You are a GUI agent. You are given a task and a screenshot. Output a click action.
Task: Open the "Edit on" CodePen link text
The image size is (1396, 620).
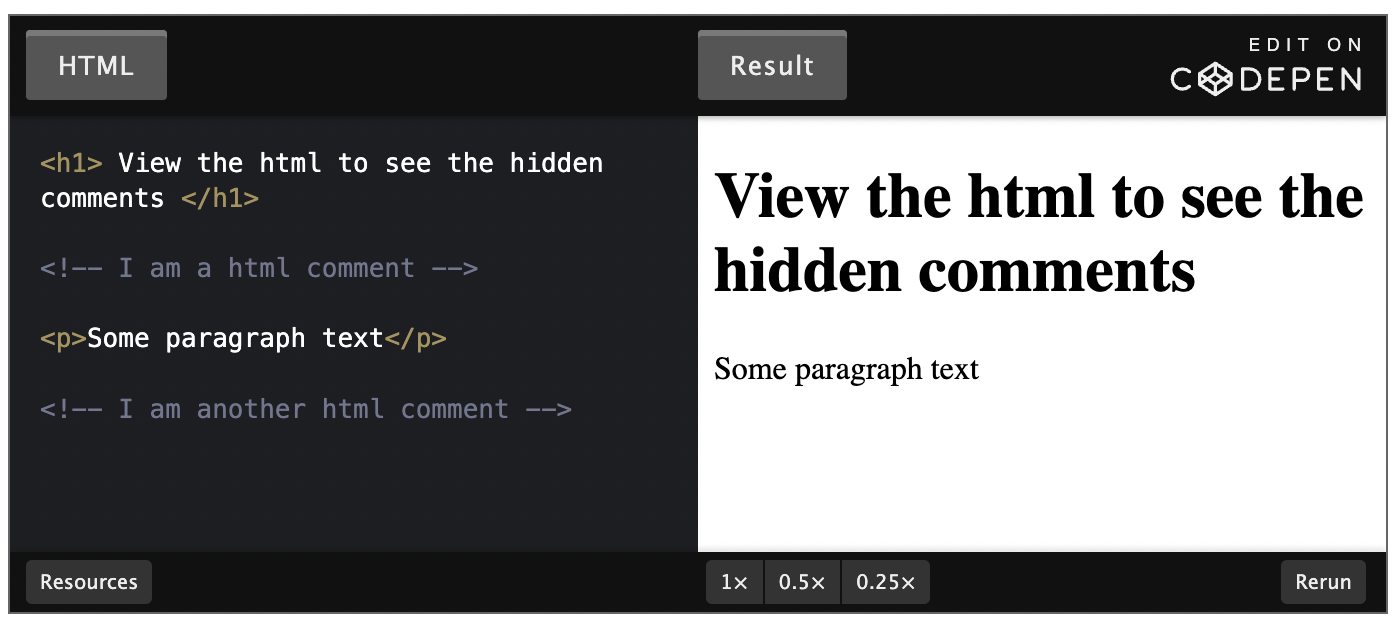(1306, 45)
